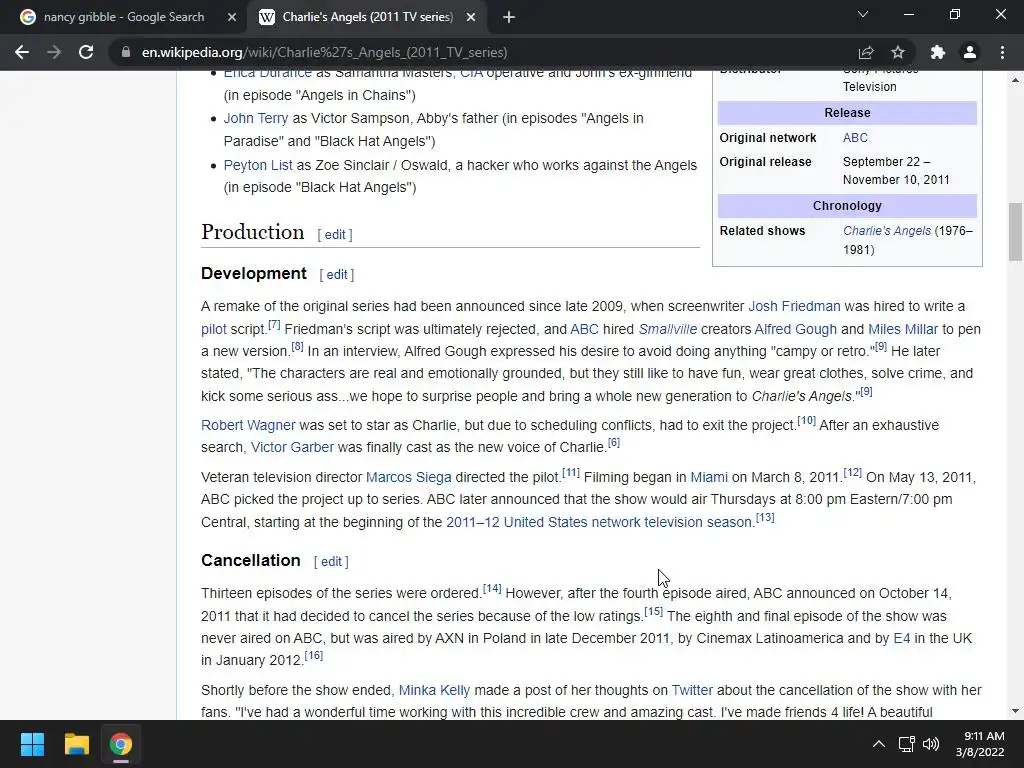
Task: Open the Josh Friedman link
Action: 794,306
